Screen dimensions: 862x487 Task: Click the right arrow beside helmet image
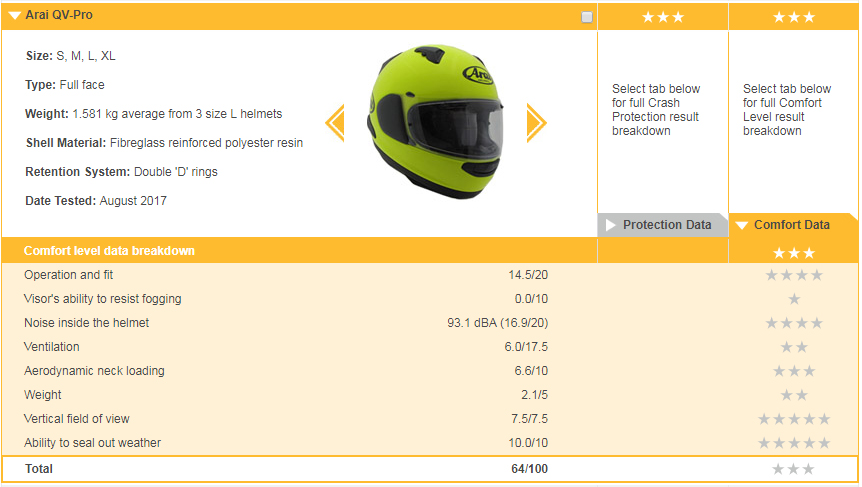(x=536, y=123)
